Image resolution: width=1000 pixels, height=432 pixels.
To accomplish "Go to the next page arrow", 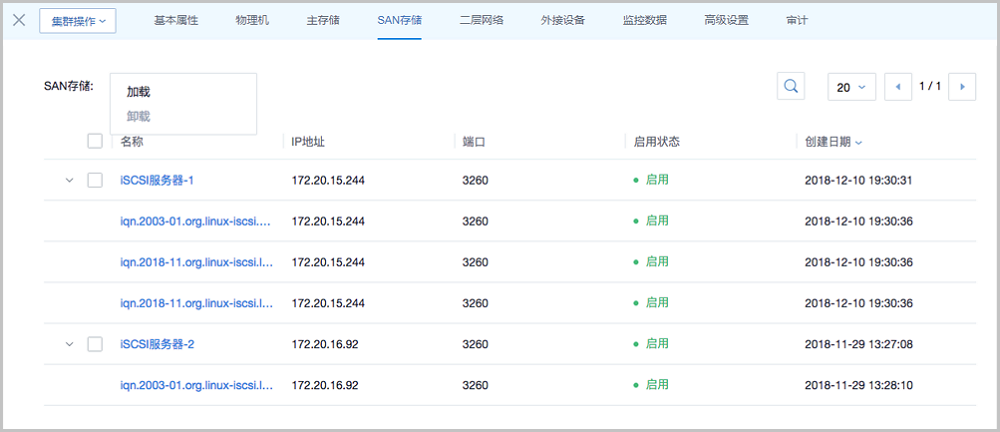I will (962, 87).
